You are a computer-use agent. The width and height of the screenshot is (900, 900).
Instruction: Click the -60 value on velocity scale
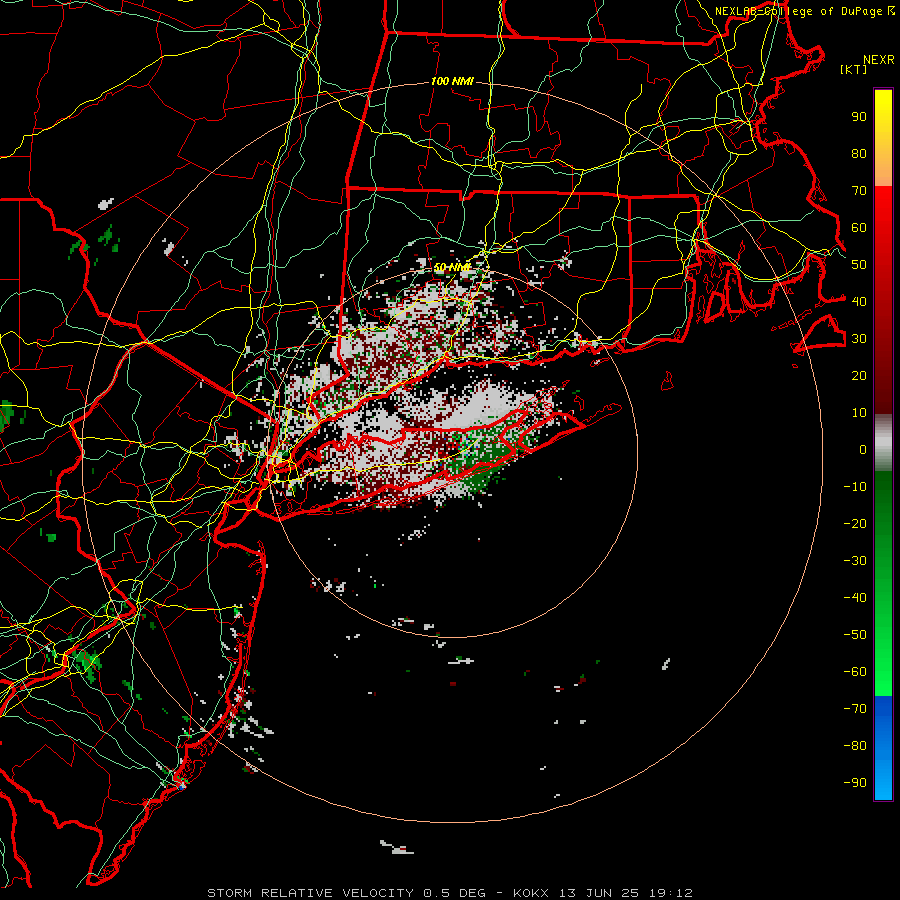pos(855,672)
